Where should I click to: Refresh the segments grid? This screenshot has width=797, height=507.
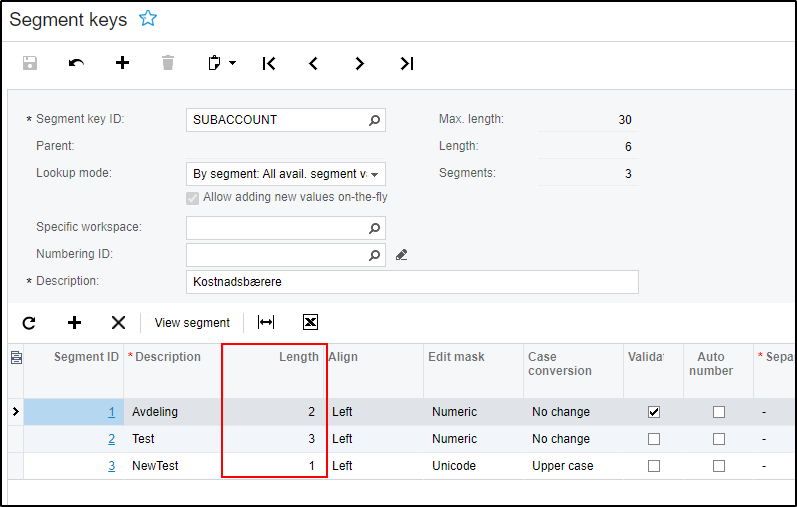click(29, 322)
